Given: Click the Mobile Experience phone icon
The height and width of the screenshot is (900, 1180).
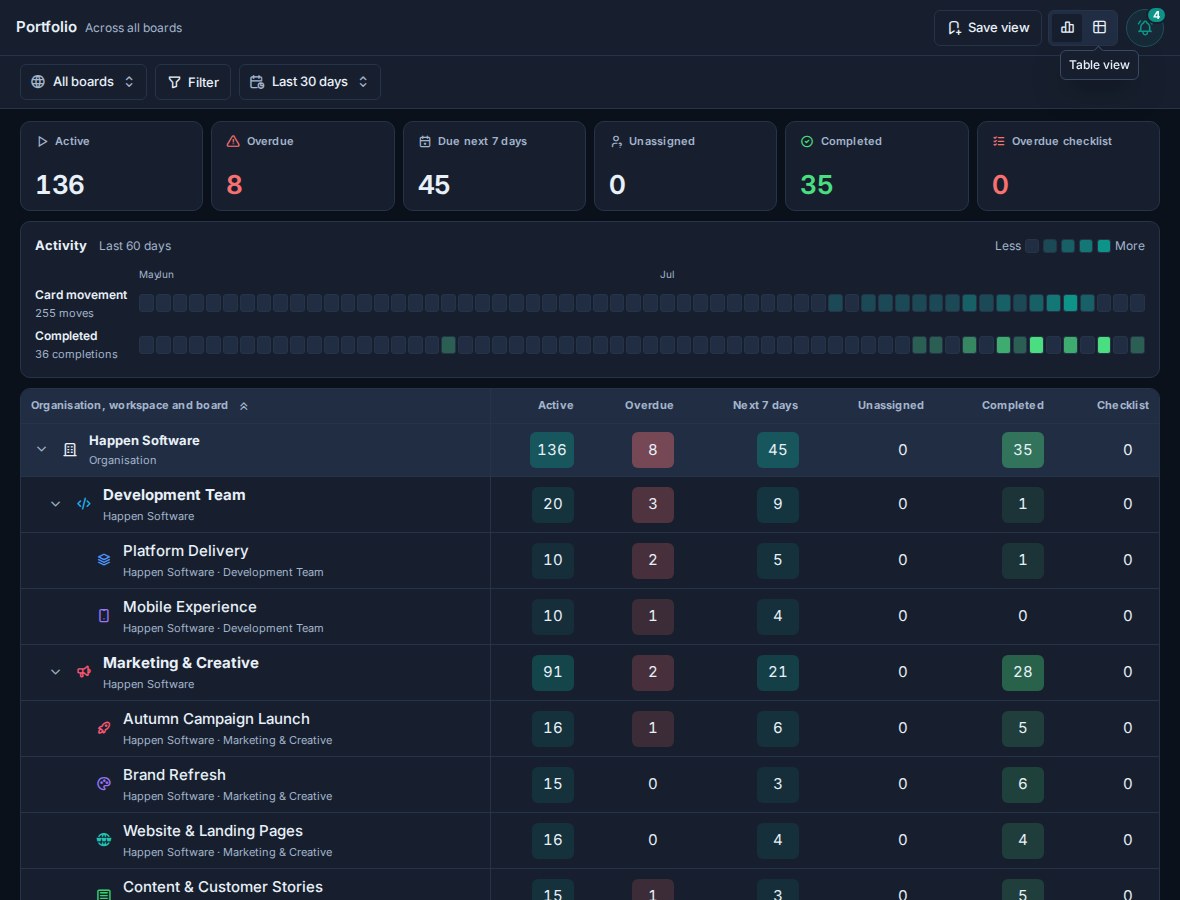Looking at the screenshot, I should coord(104,616).
